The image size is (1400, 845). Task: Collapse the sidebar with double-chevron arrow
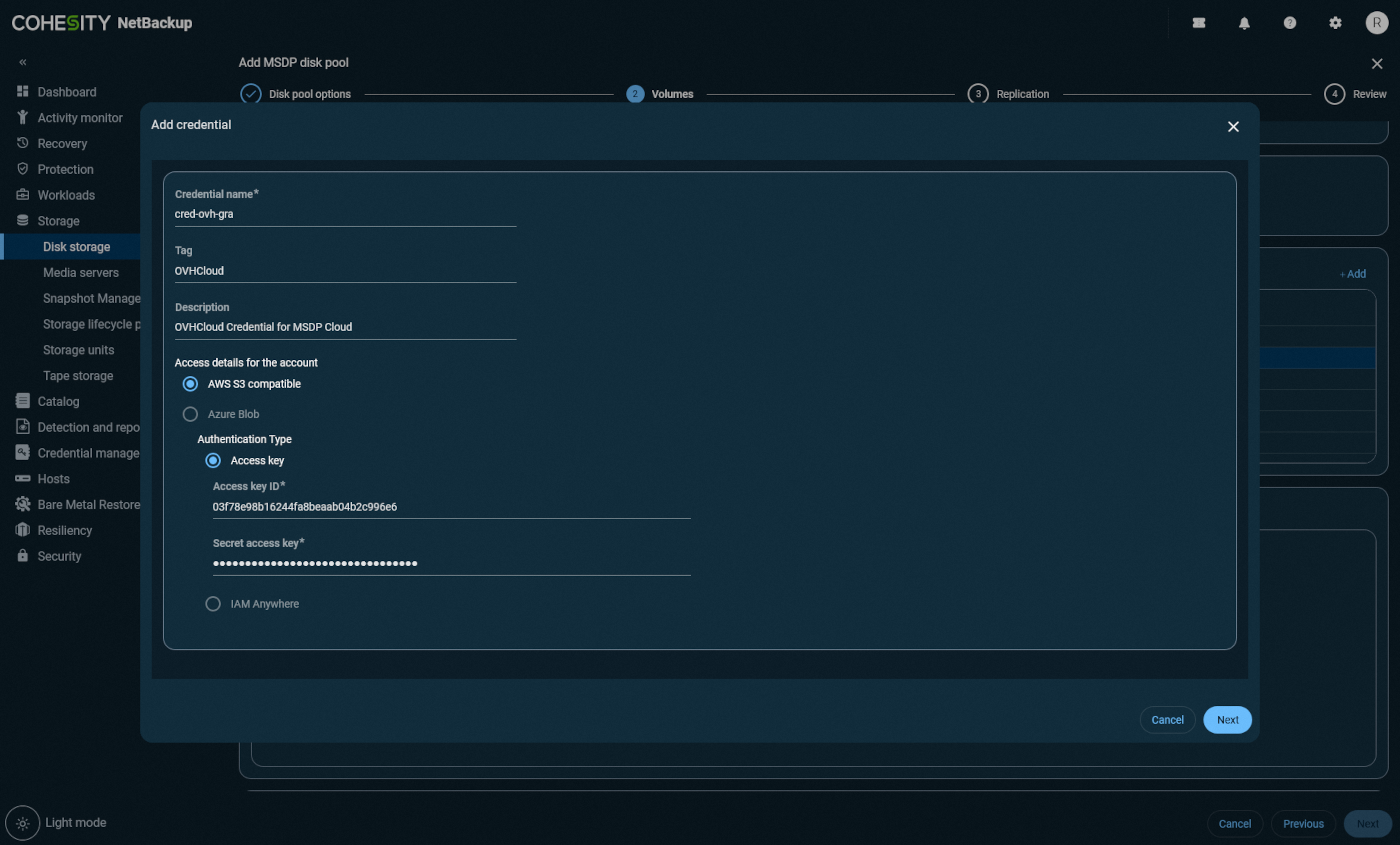(x=22, y=62)
